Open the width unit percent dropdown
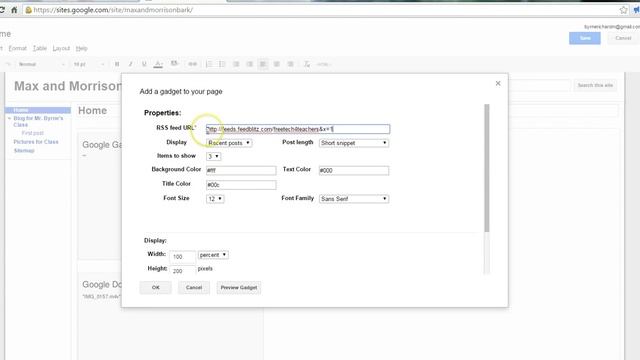This screenshot has height=360, width=640. click(x=213, y=255)
